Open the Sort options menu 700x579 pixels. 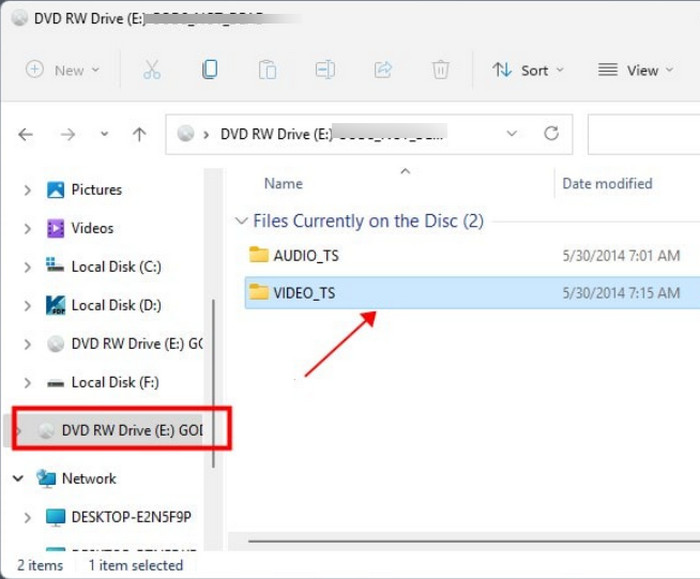click(529, 70)
